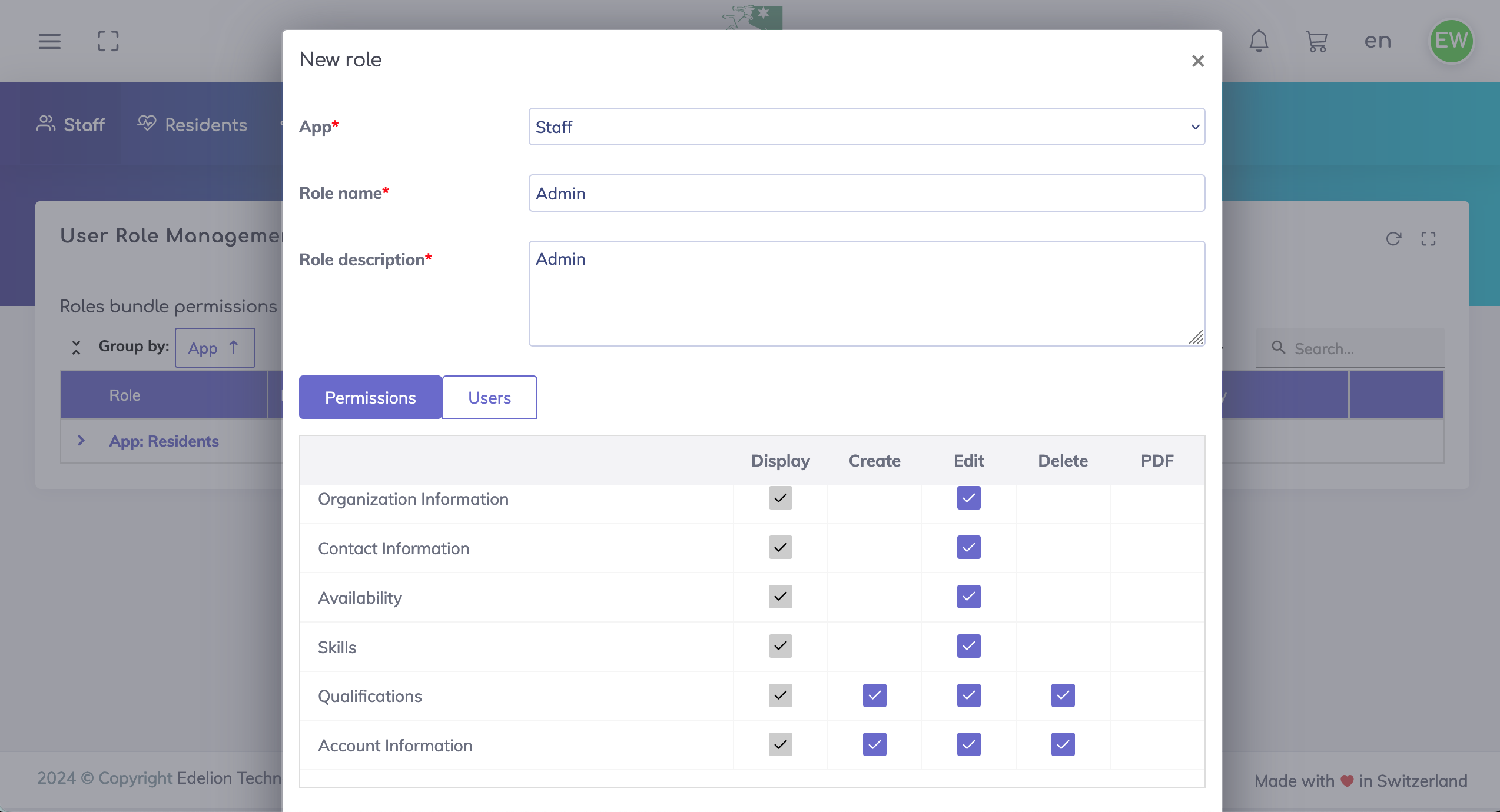Uncheck Create permission for Qualifications
This screenshot has width=1500, height=812.
(874, 695)
